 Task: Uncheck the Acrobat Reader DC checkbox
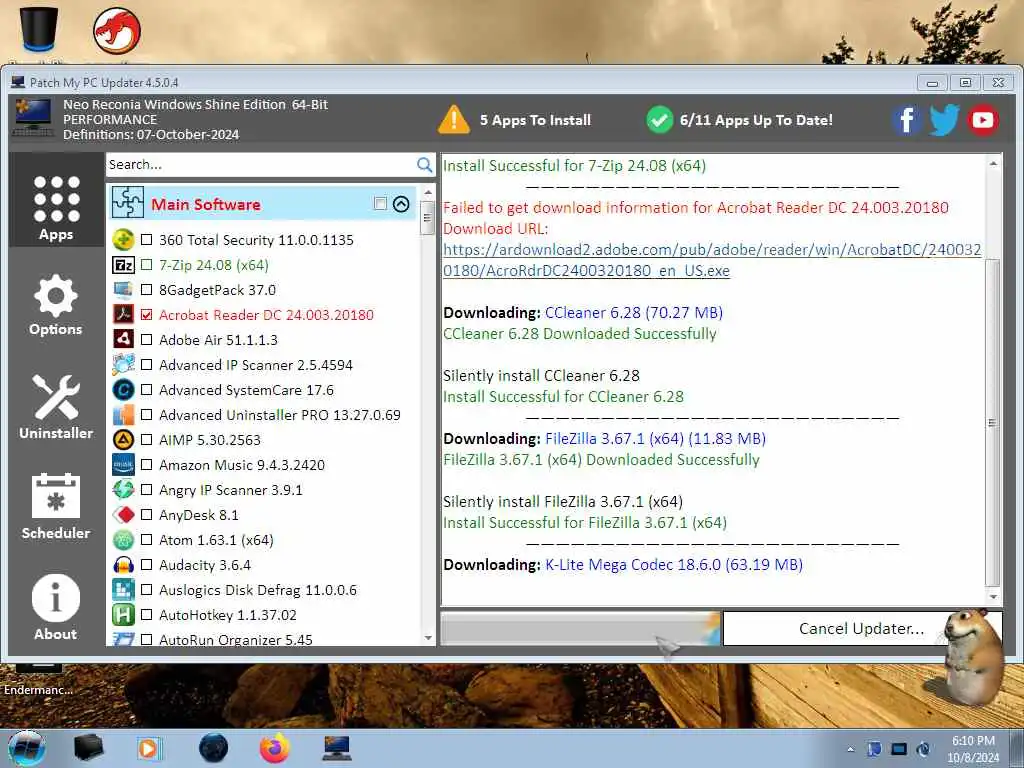(x=147, y=315)
